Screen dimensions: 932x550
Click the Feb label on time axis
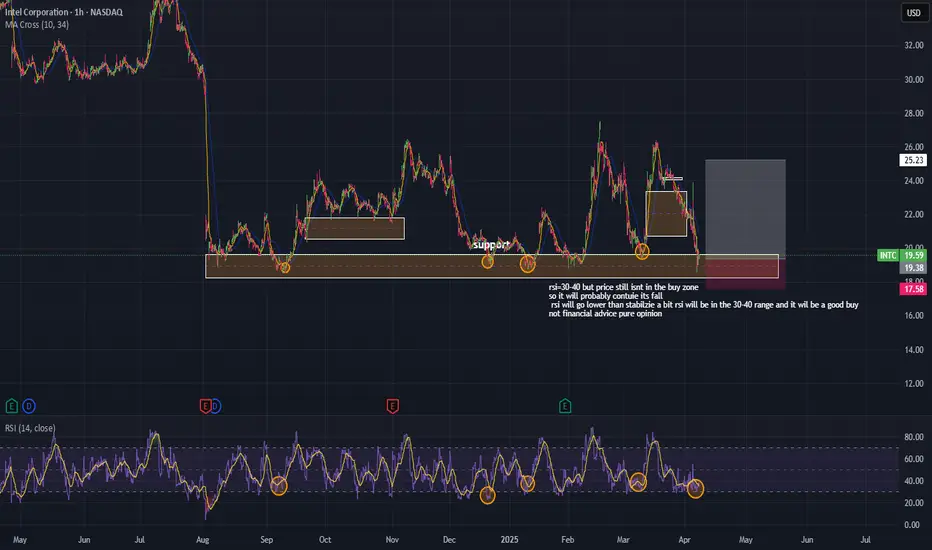pos(568,540)
